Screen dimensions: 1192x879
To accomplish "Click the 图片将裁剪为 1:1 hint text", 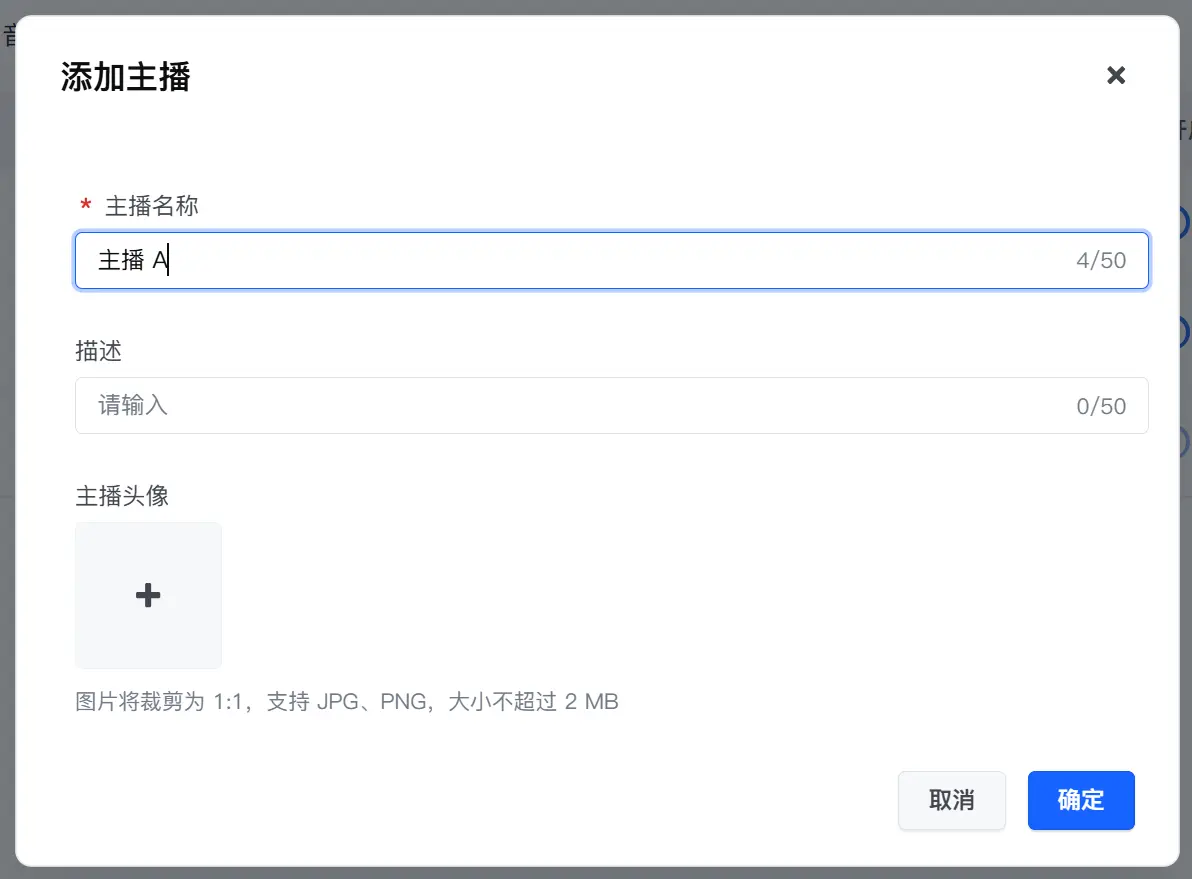I will click(159, 701).
